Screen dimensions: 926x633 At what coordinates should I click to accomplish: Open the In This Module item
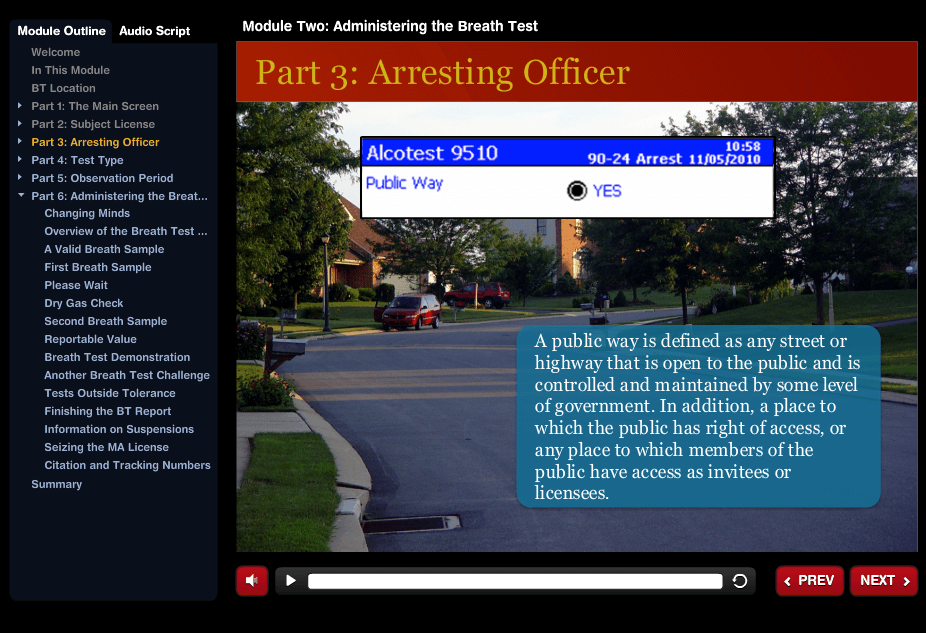click(70, 70)
